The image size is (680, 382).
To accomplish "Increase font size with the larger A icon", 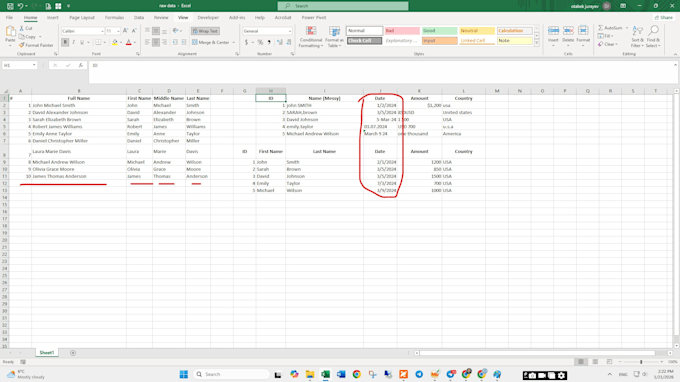I will [125, 31].
